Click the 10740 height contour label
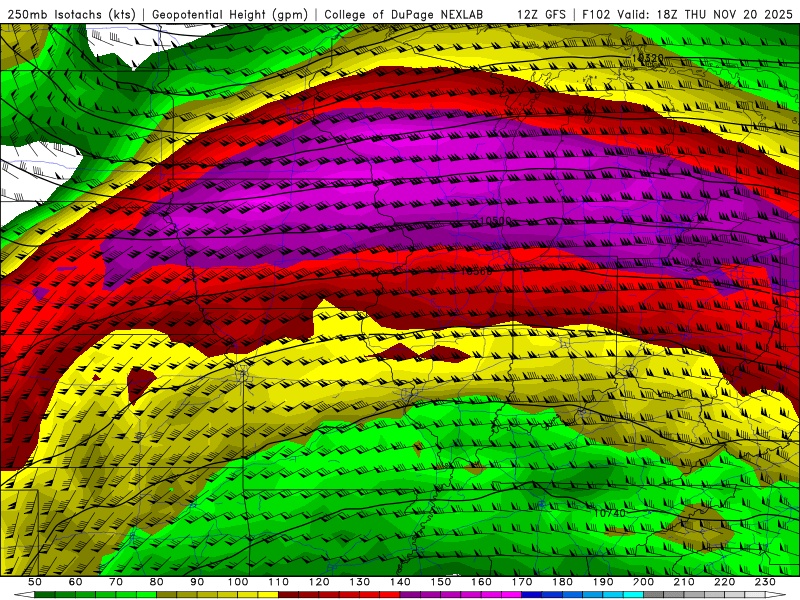Screen dimensions: 800x600 (x=610, y=513)
